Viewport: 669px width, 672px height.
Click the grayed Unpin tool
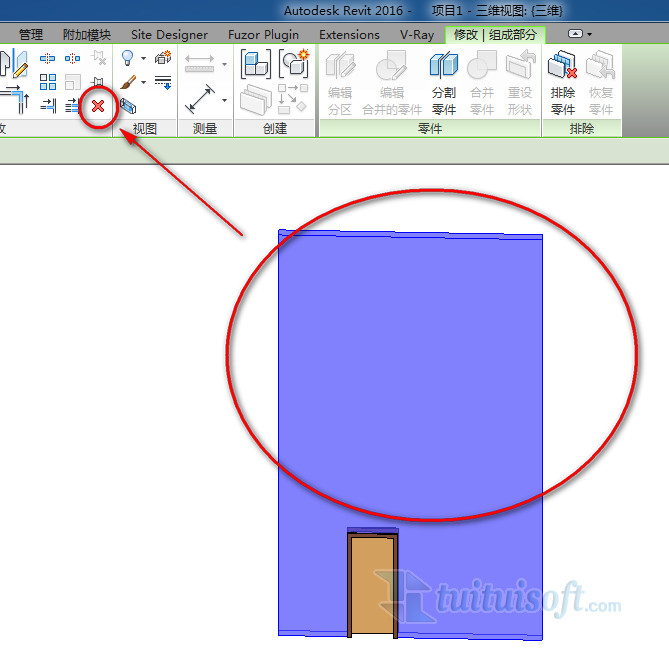pos(99,58)
